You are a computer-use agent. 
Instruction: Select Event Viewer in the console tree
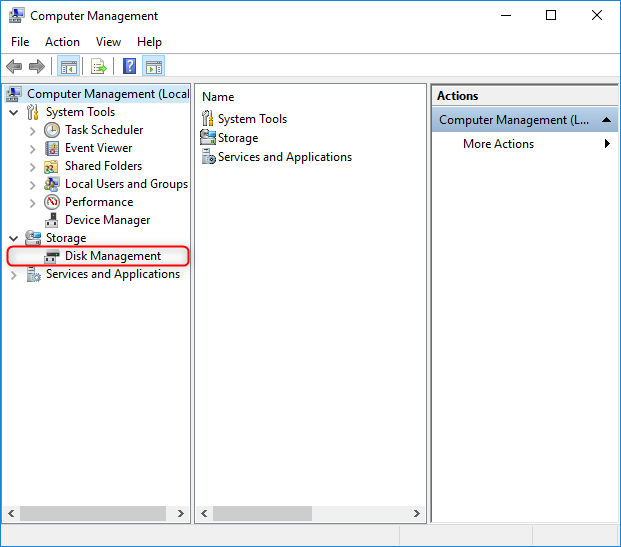pyautogui.click(x=98, y=148)
